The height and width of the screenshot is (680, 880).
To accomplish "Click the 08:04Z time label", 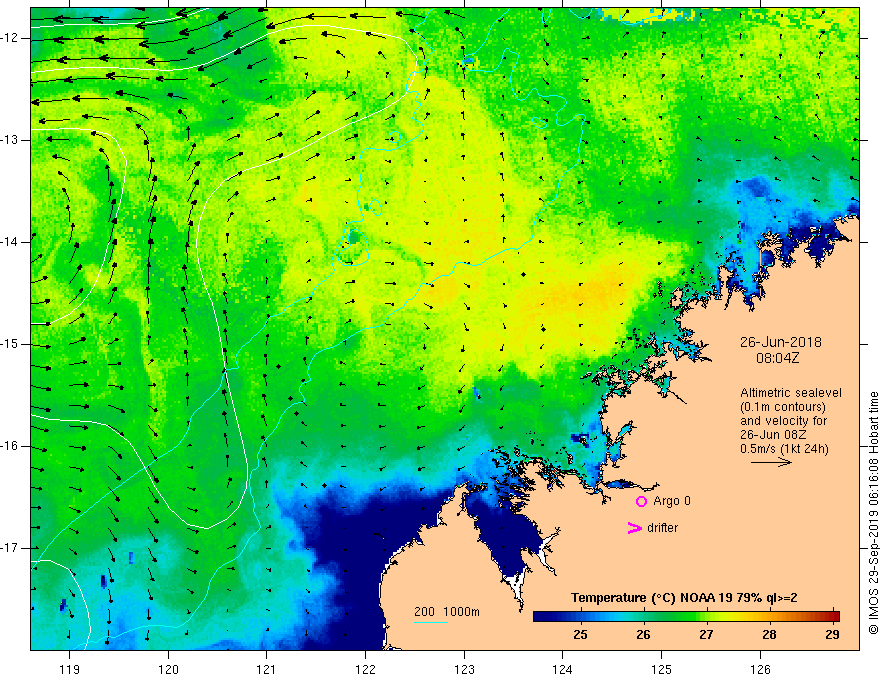I will click(x=777, y=358).
